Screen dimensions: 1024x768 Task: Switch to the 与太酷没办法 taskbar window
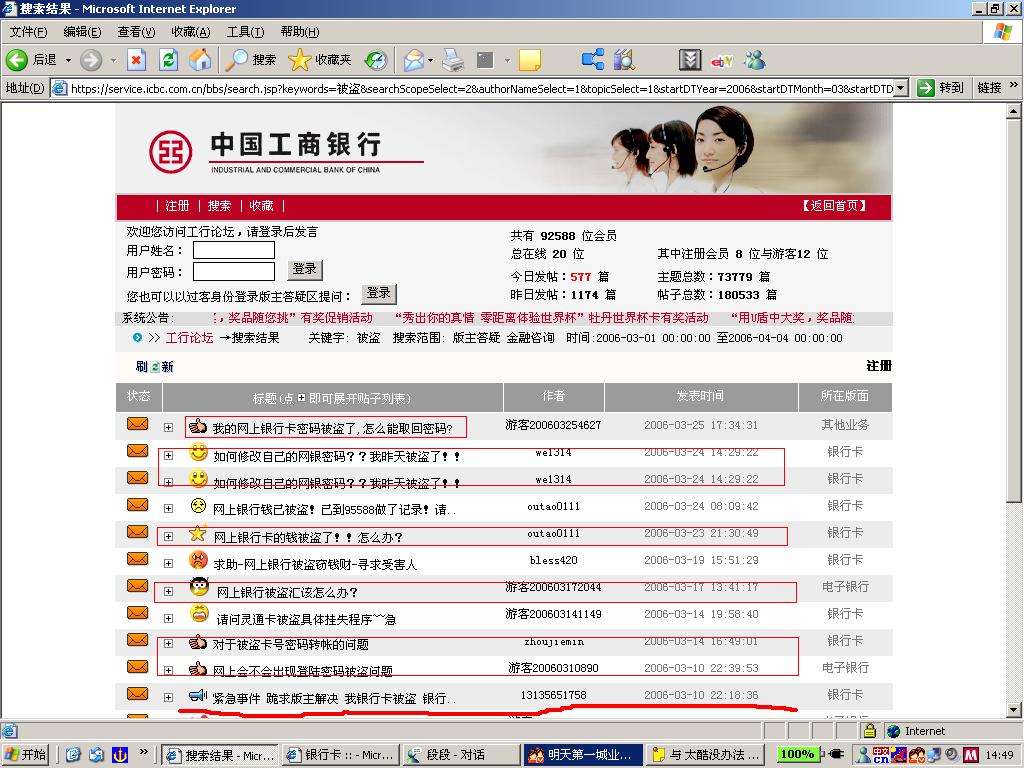[705, 755]
